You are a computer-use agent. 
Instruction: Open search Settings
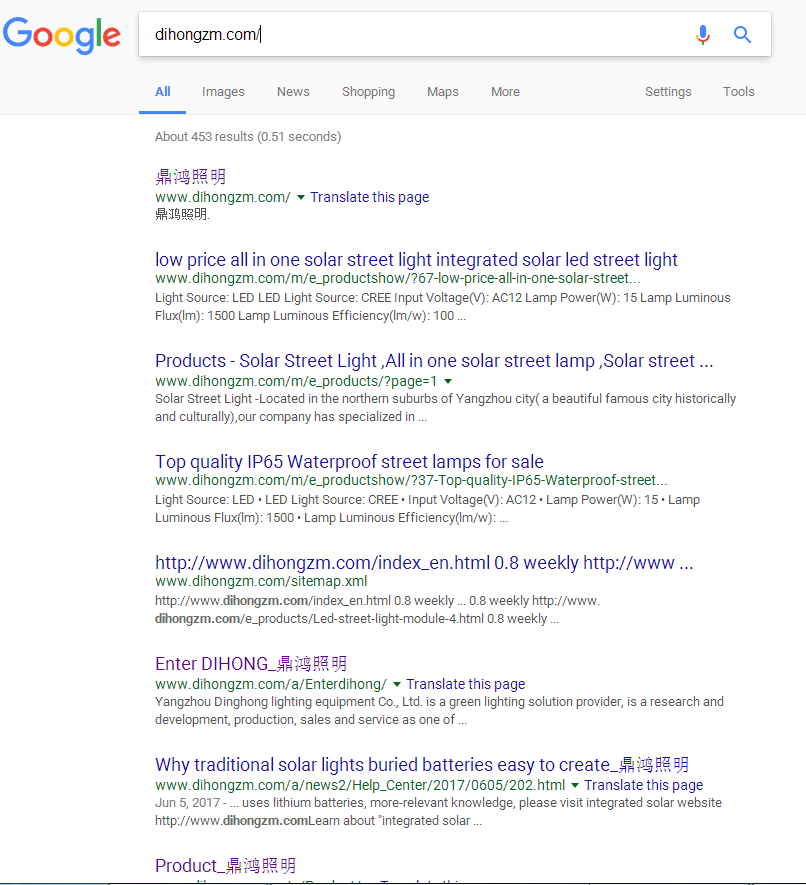tap(668, 91)
